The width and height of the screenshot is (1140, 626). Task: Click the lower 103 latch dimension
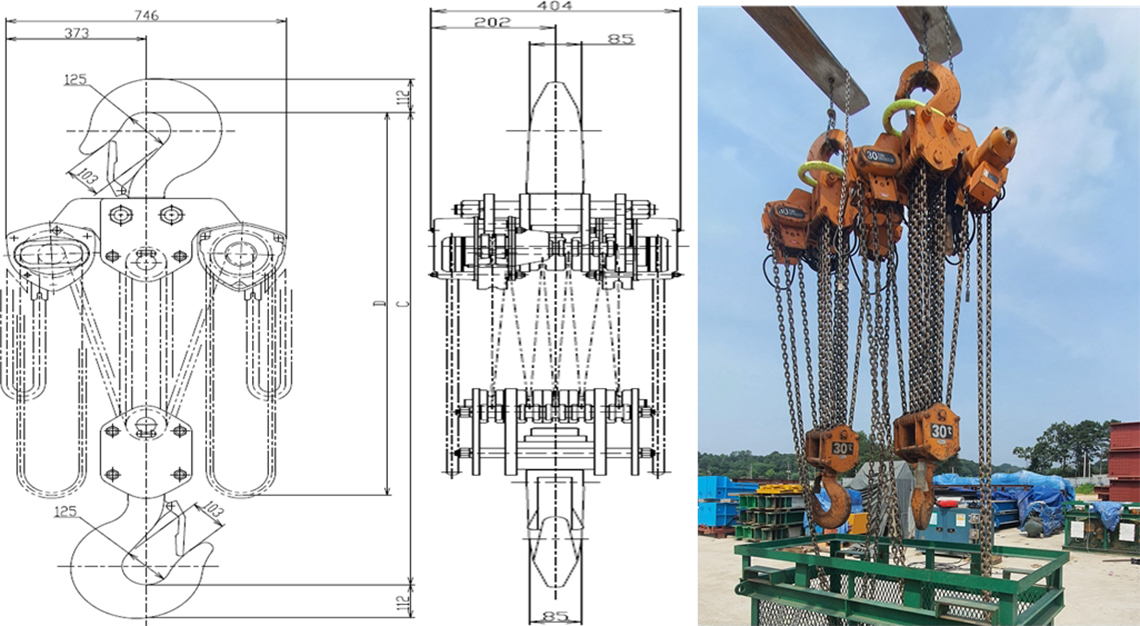[211, 510]
